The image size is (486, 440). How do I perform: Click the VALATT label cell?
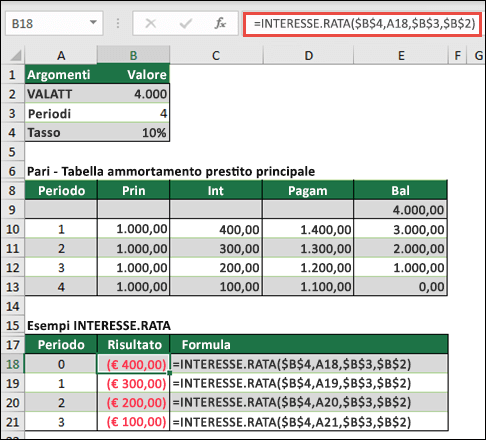tap(61, 94)
